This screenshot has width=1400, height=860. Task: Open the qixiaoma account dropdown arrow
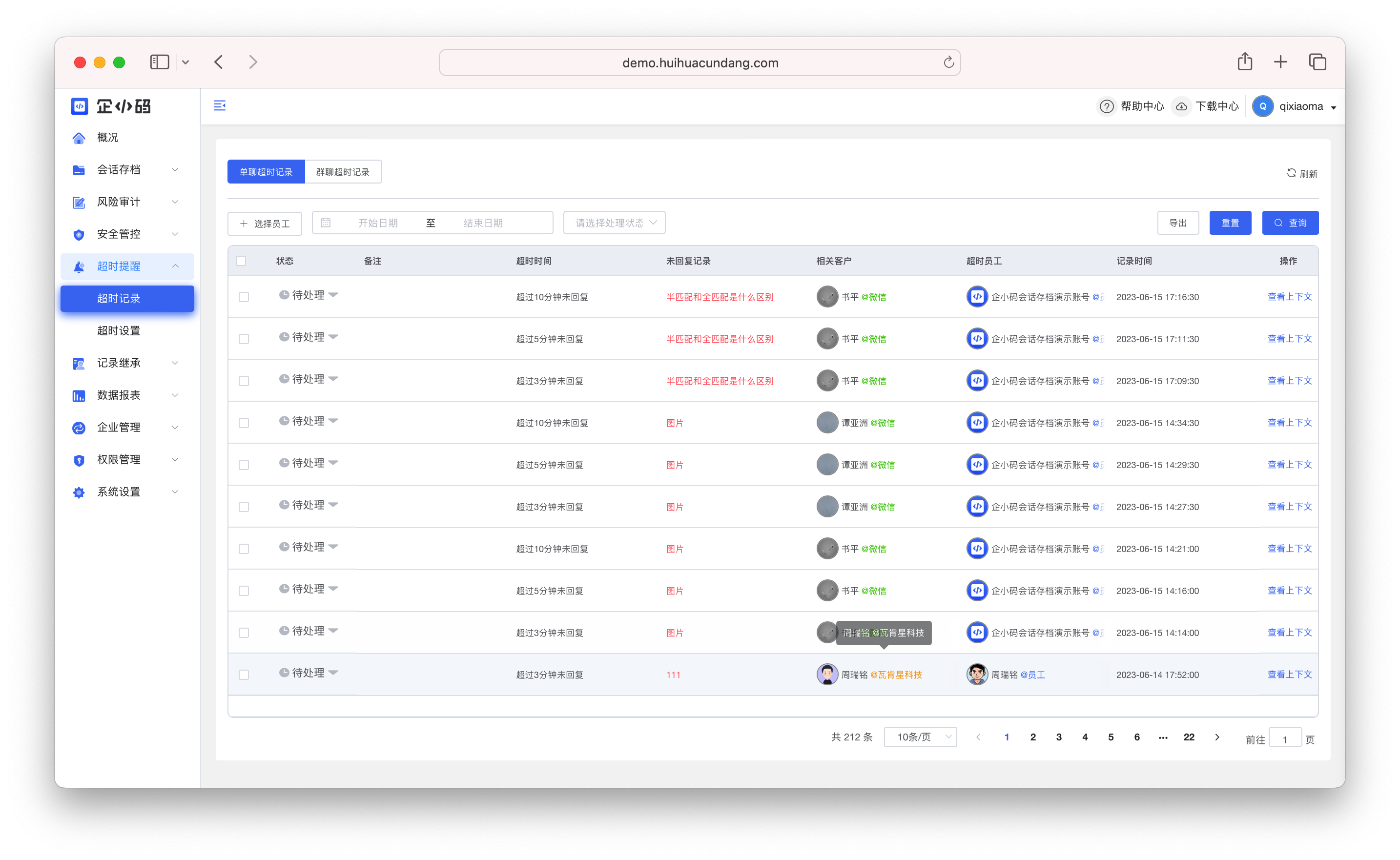(1333, 107)
